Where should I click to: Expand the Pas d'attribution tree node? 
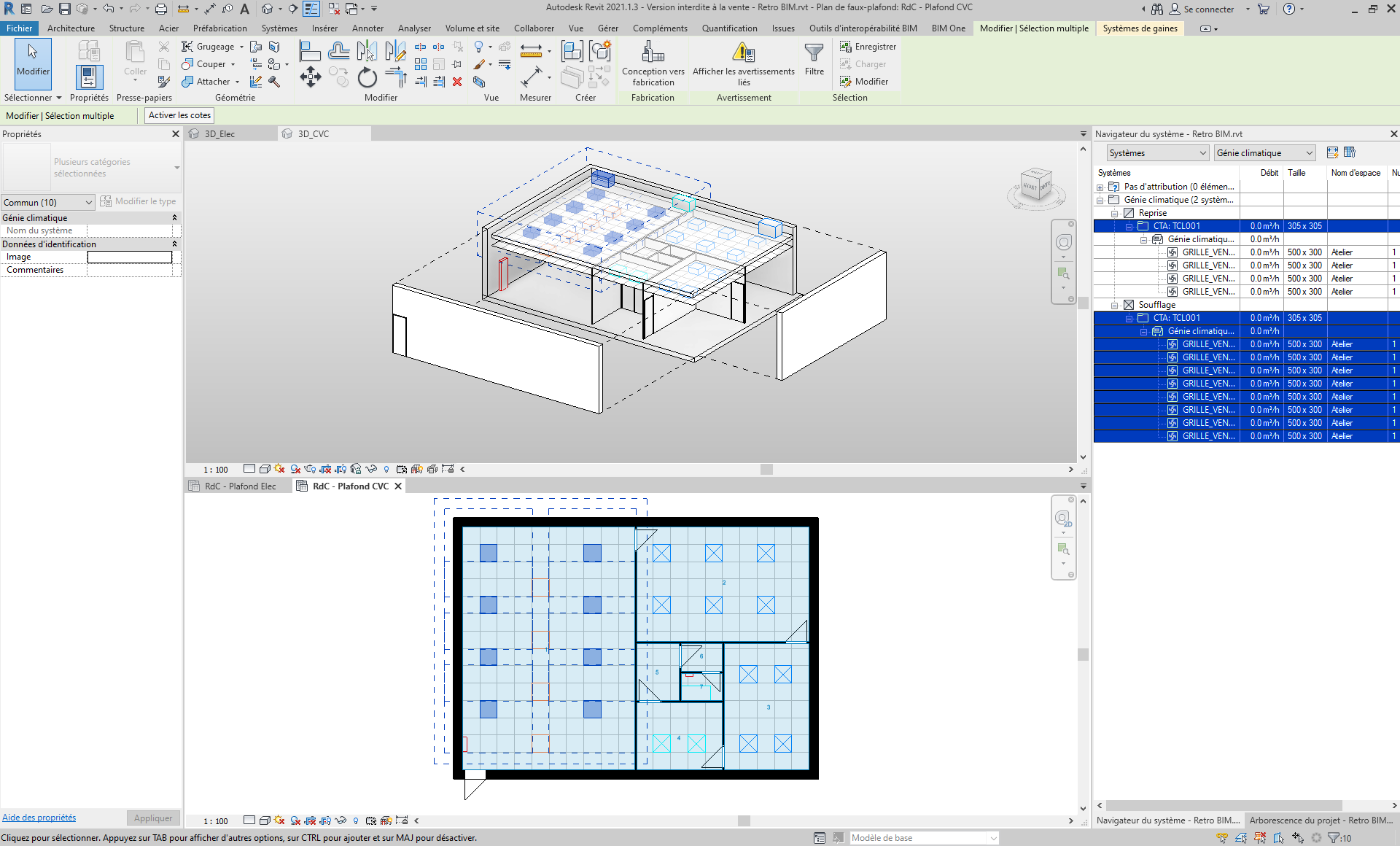[1100, 187]
